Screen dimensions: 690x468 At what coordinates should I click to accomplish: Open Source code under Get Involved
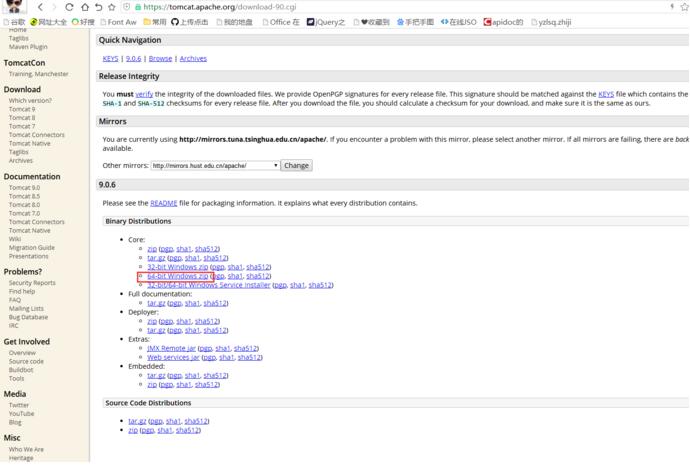tap(26, 362)
